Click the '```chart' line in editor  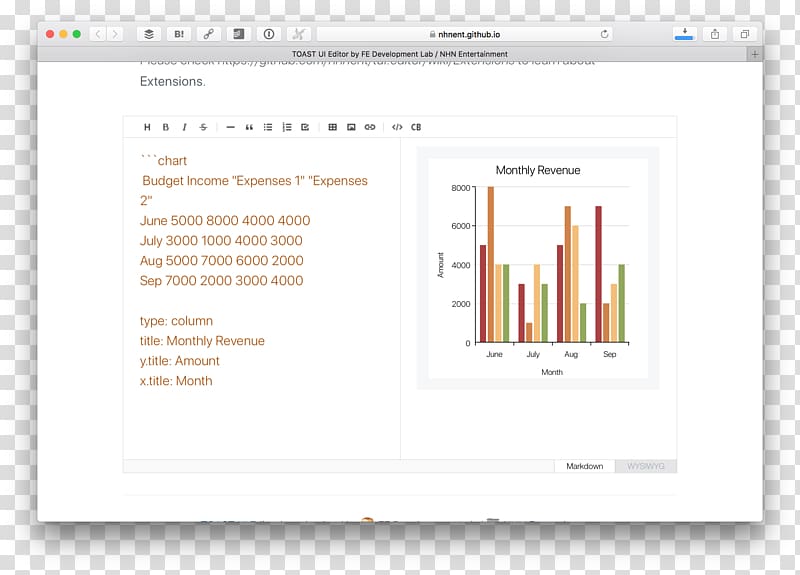point(164,161)
